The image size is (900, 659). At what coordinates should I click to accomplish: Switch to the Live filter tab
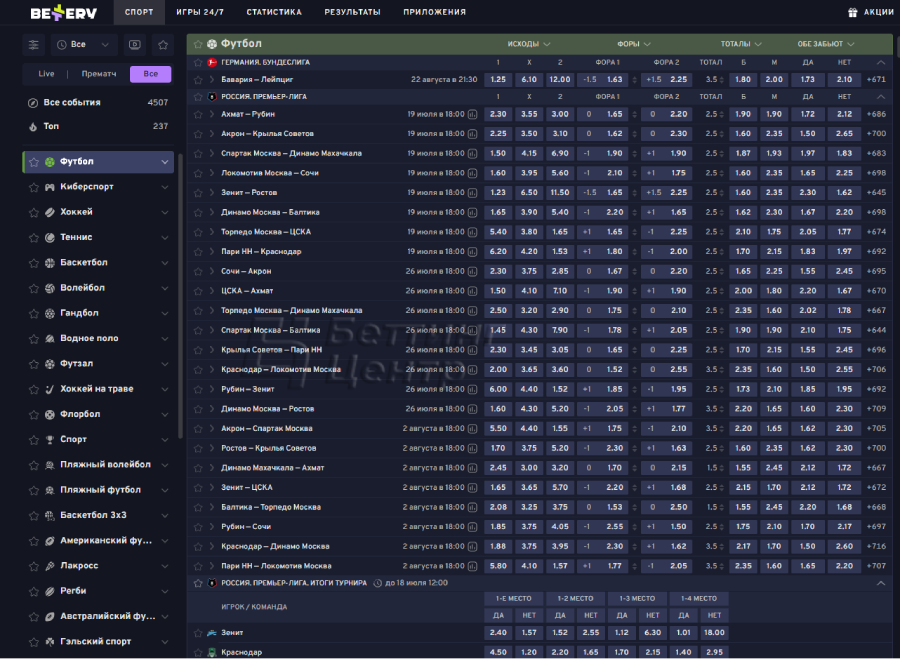tap(46, 74)
